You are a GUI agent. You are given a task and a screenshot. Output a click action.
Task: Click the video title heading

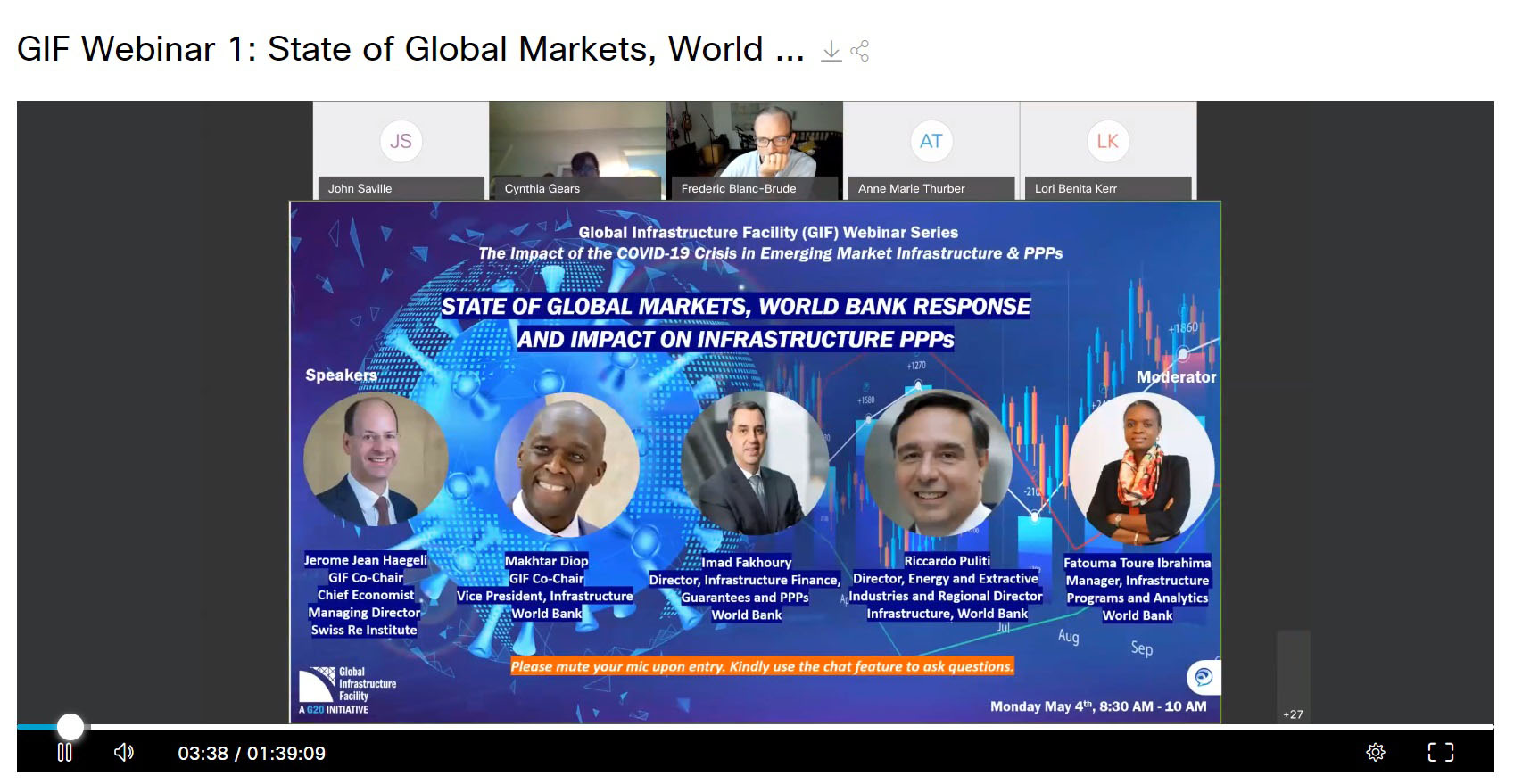(410, 49)
